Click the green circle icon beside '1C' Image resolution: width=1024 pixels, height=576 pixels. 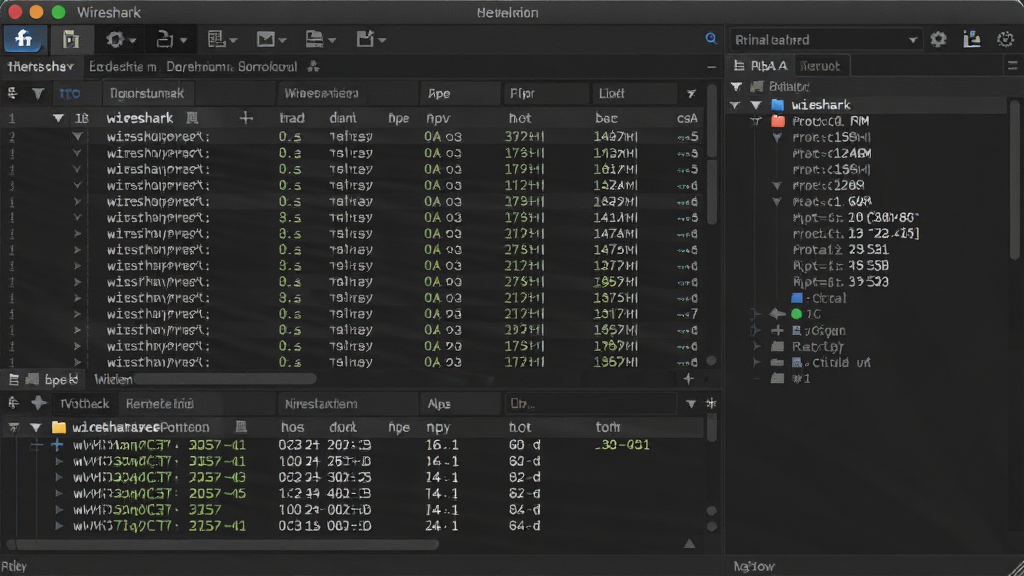coord(796,314)
